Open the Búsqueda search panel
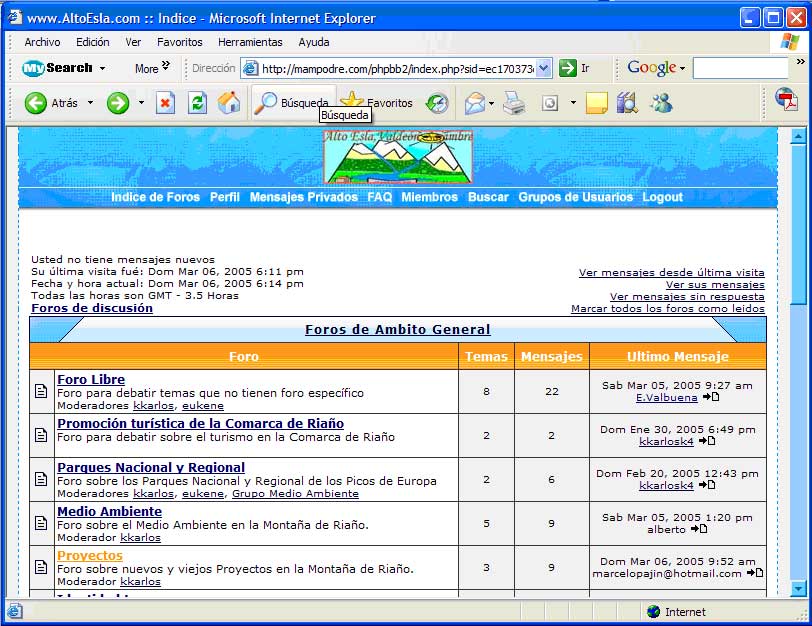 coord(292,103)
